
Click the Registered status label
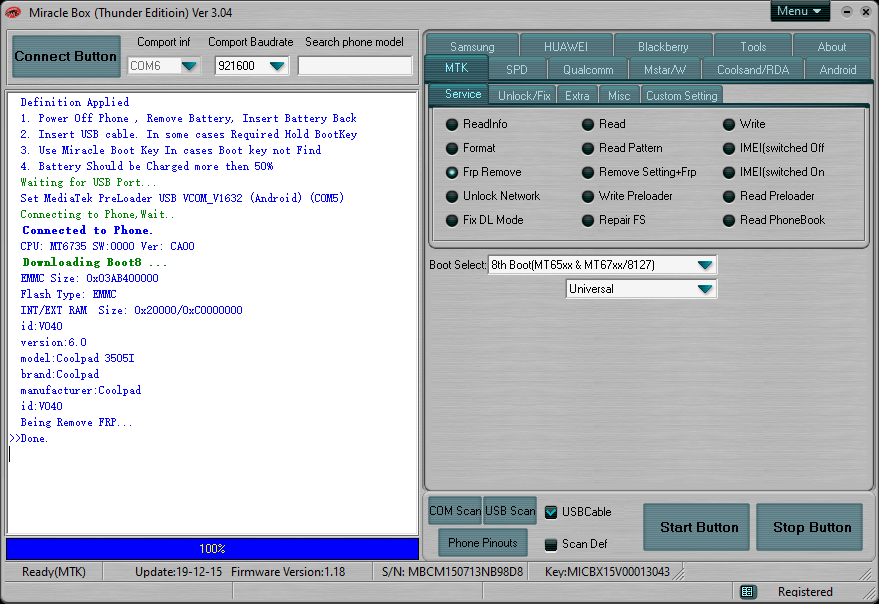pos(805,592)
